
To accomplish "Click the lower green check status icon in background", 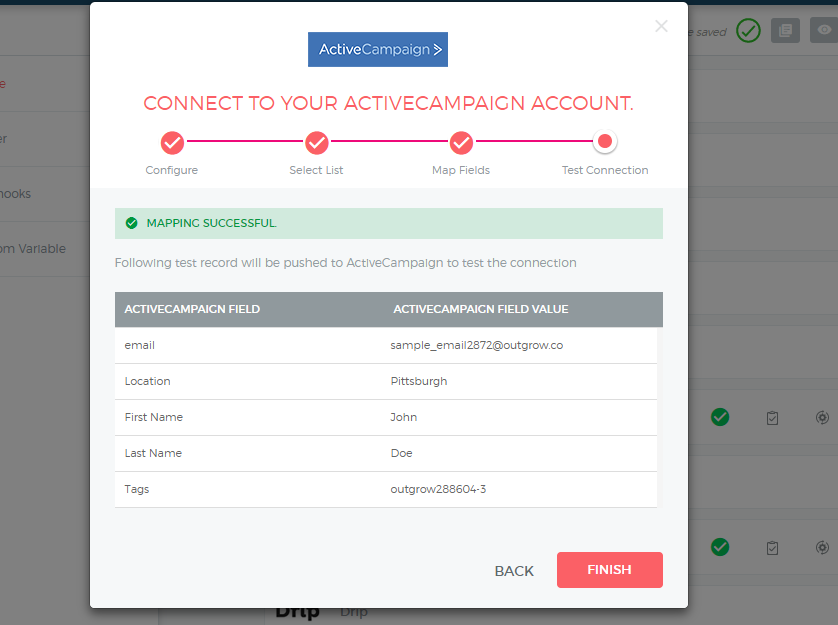I will [720, 547].
